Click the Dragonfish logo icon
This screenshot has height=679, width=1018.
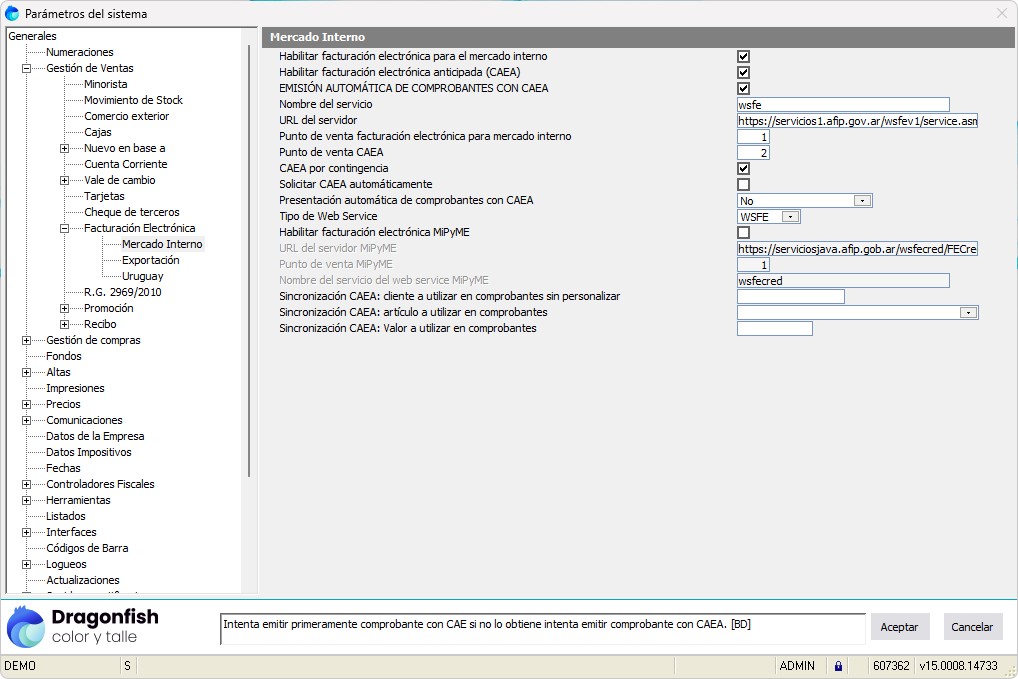[x=26, y=627]
